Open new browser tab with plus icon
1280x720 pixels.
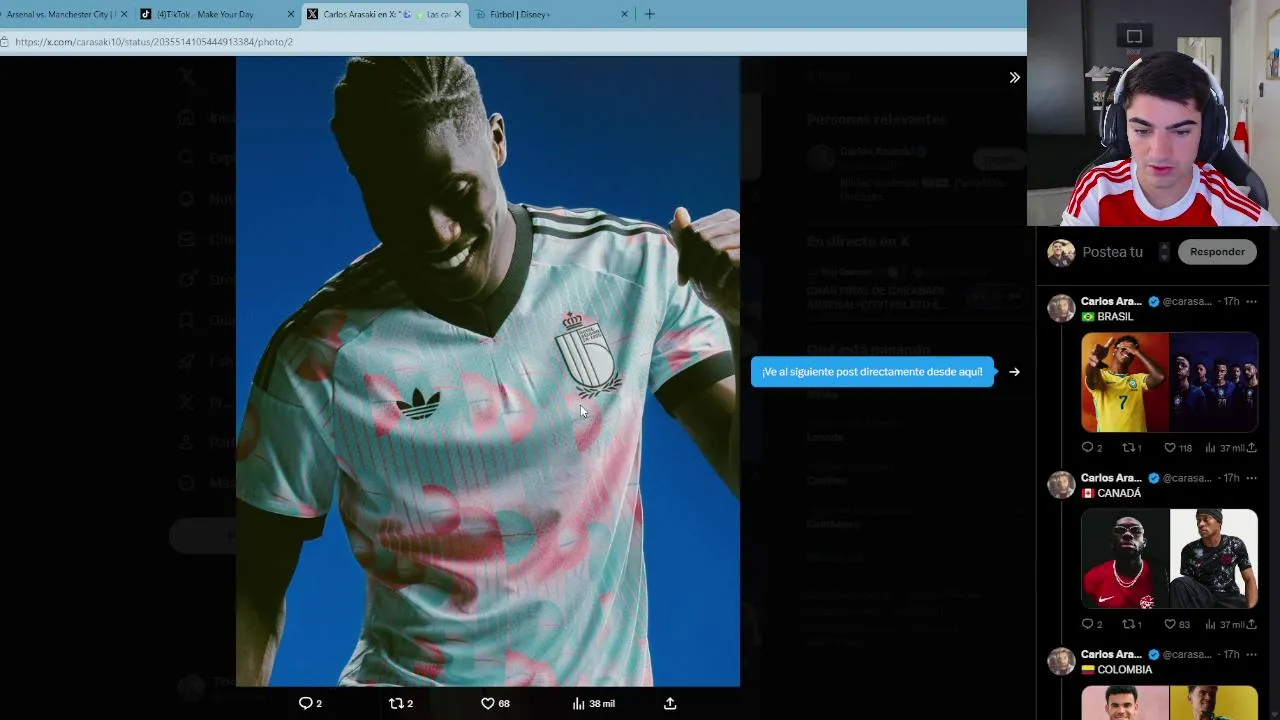point(649,14)
